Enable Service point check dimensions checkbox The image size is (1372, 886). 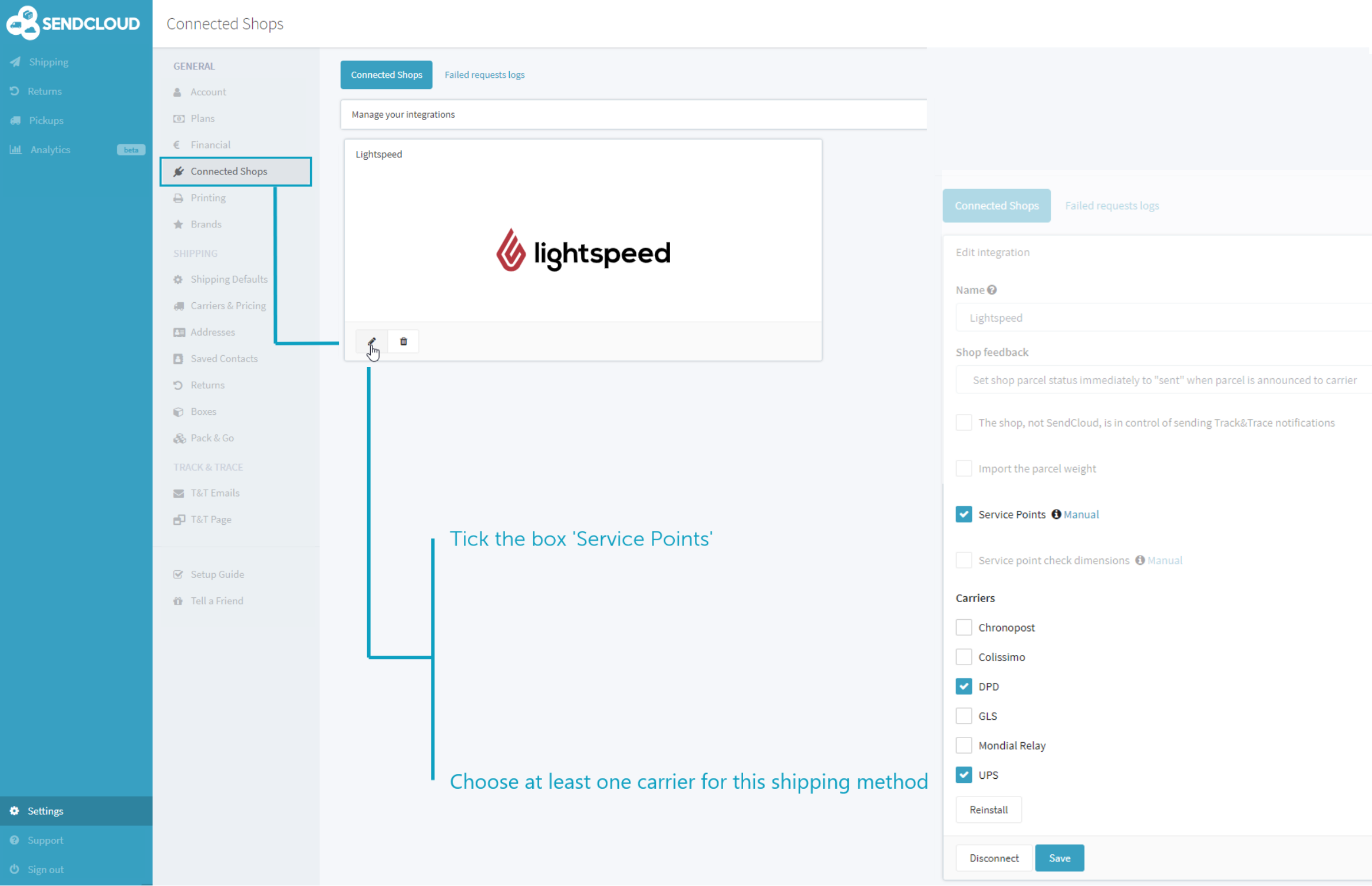tap(964, 560)
